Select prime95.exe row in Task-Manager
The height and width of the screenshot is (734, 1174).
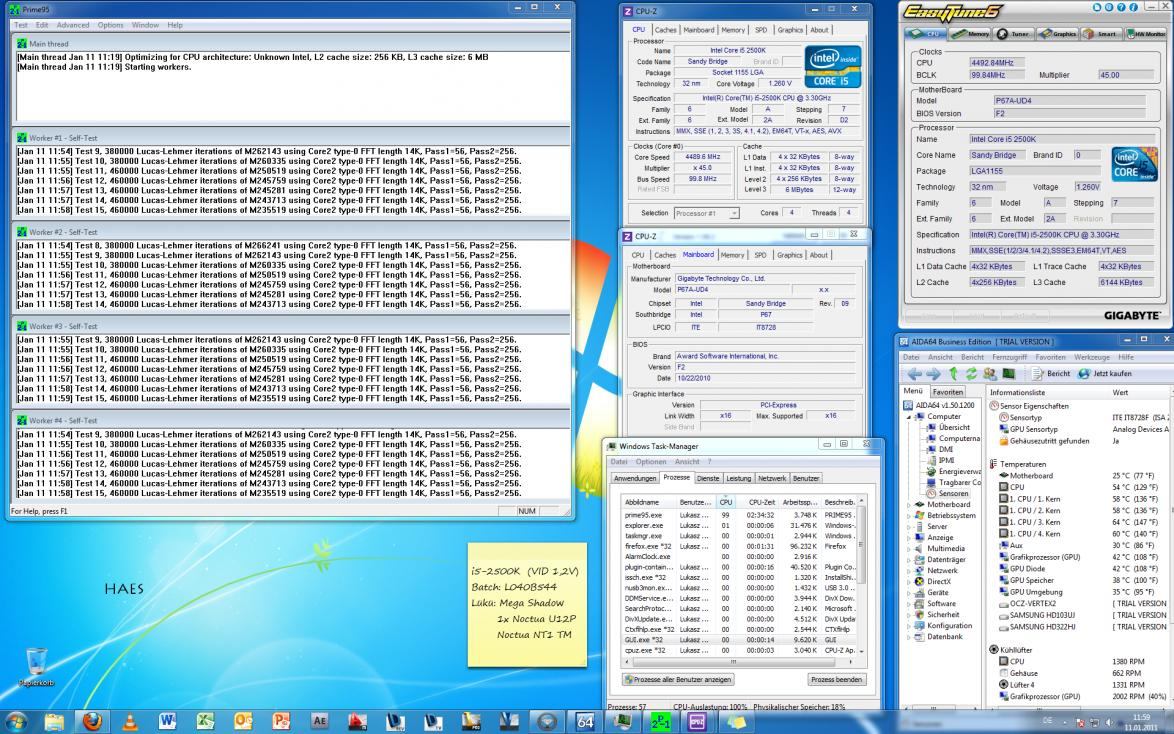739,515
